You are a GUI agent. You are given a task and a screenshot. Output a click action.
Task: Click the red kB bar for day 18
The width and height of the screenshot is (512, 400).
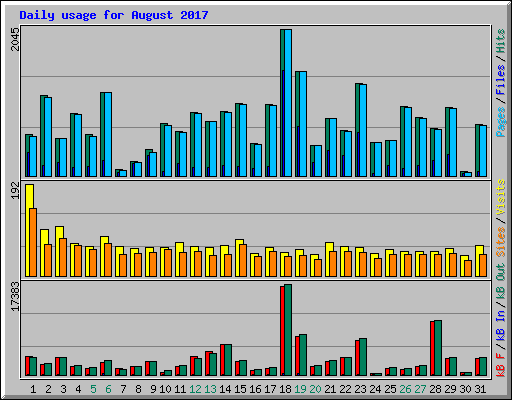[282, 331]
